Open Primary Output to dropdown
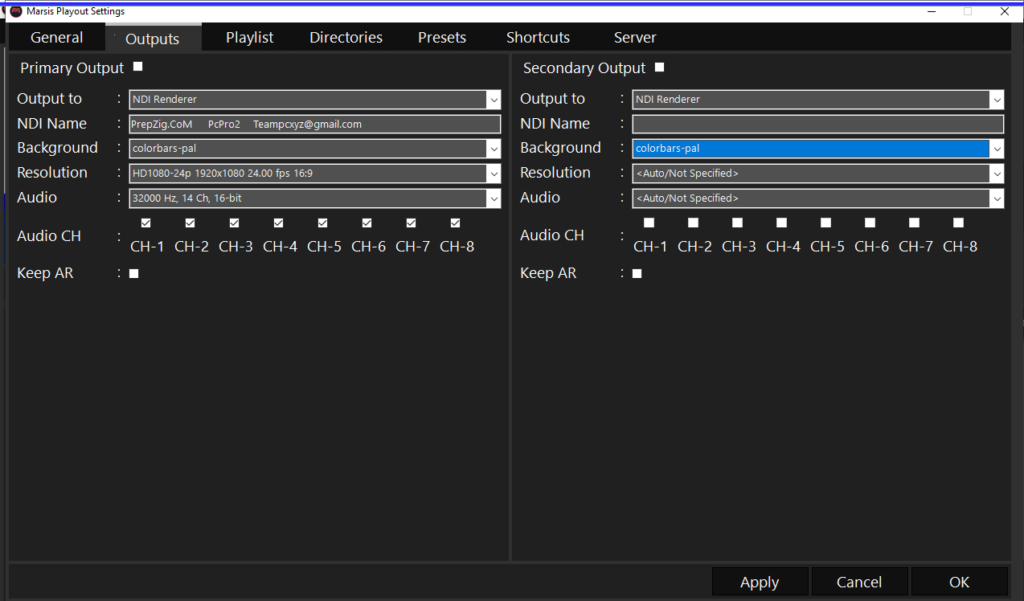Image resolution: width=1024 pixels, height=601 pixels. coord(315,99)
